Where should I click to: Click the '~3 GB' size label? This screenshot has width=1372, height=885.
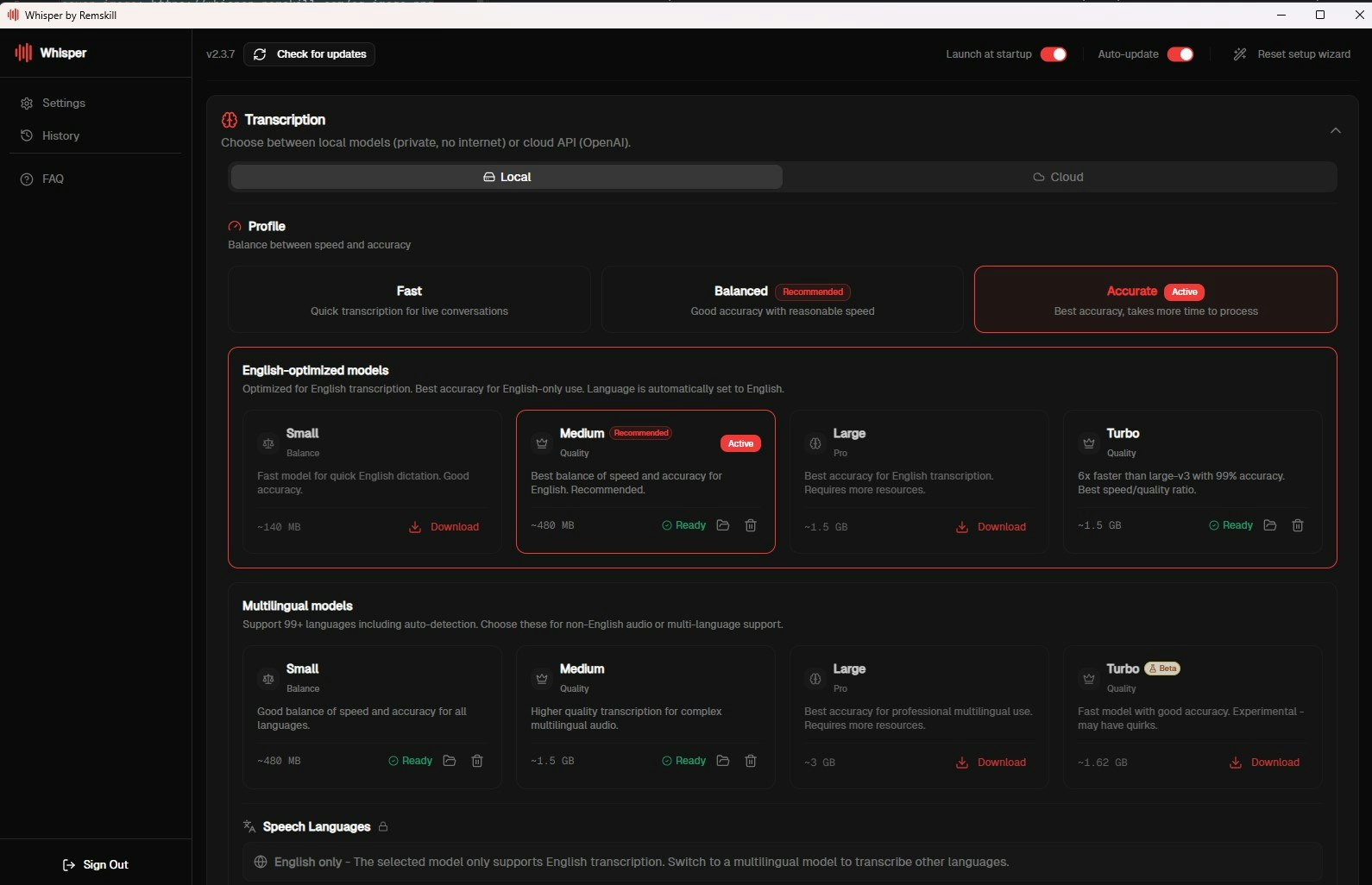(820, 763)
